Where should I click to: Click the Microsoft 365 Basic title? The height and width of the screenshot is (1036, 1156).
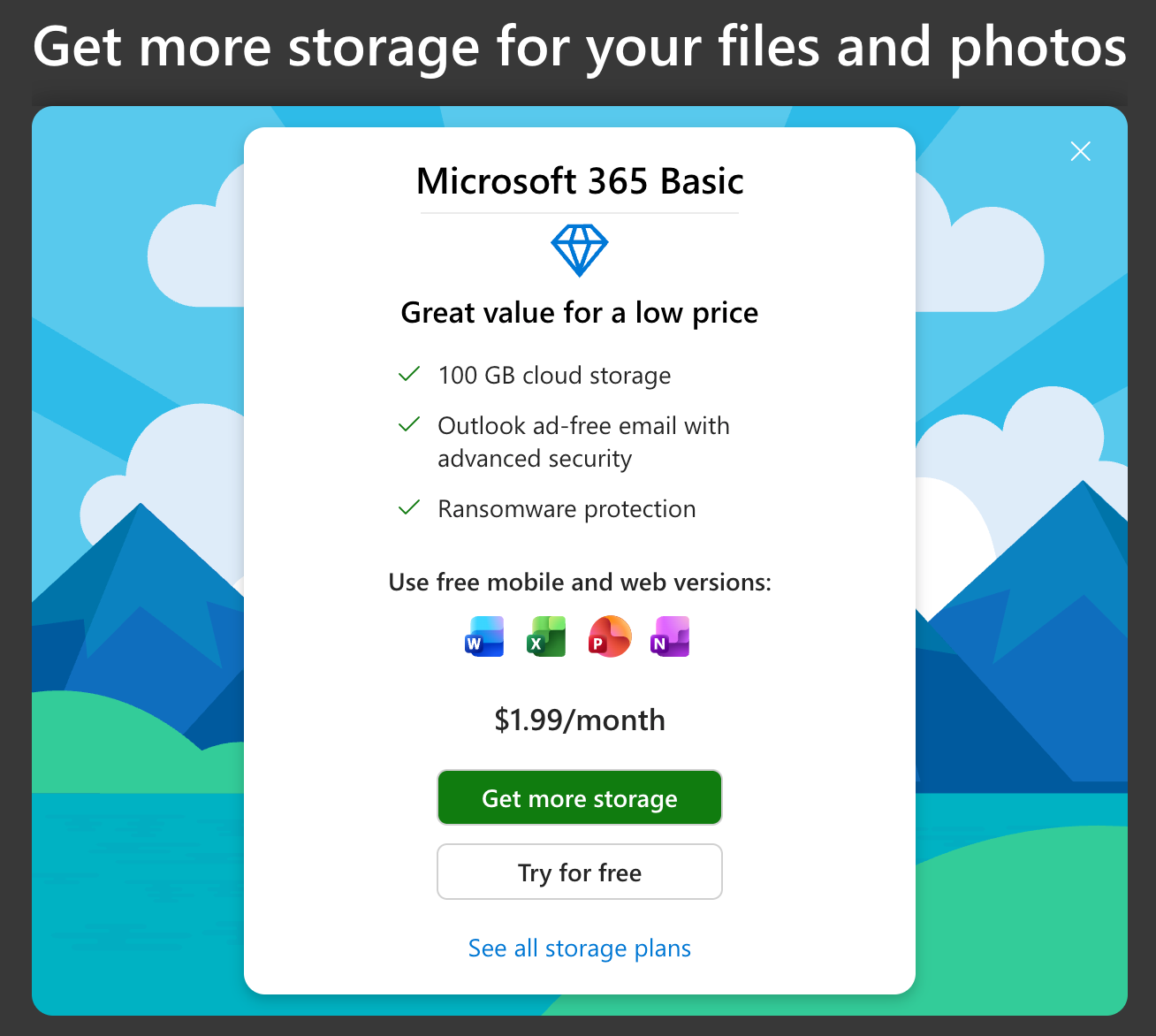point(580,181)
